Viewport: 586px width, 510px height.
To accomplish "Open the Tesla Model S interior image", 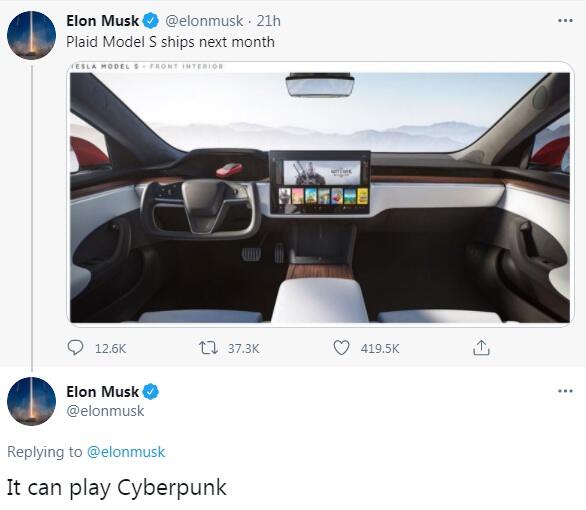I will (x=320, y=194).
